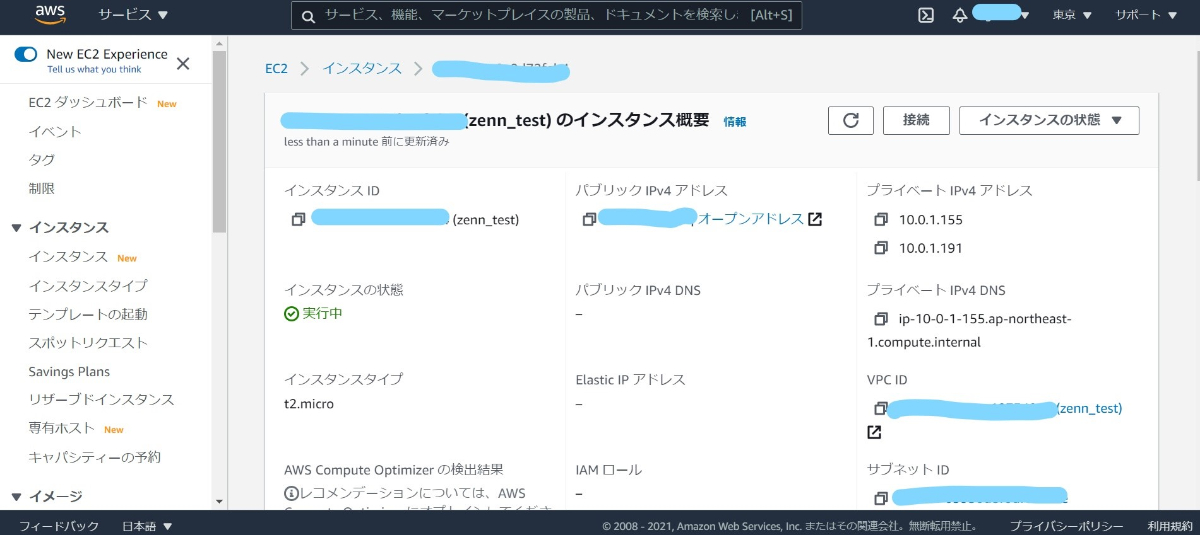Focus the top services search field
The height and width of the screenshot is (535, 1200).
tap(546, 16)
